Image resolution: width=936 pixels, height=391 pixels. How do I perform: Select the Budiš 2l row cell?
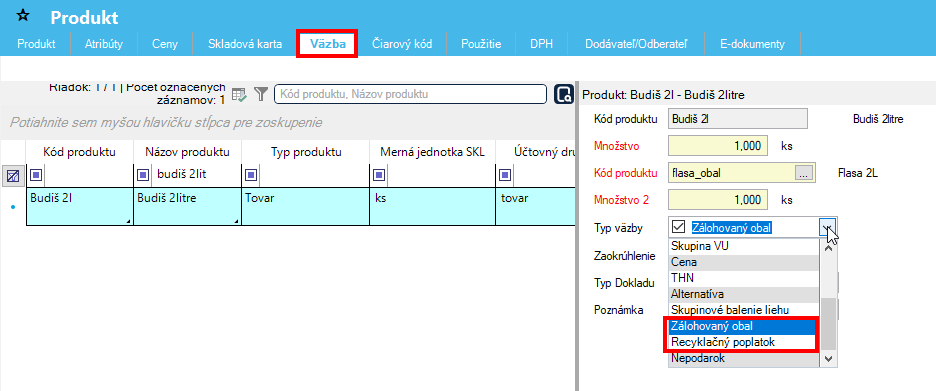coord(80,207)
